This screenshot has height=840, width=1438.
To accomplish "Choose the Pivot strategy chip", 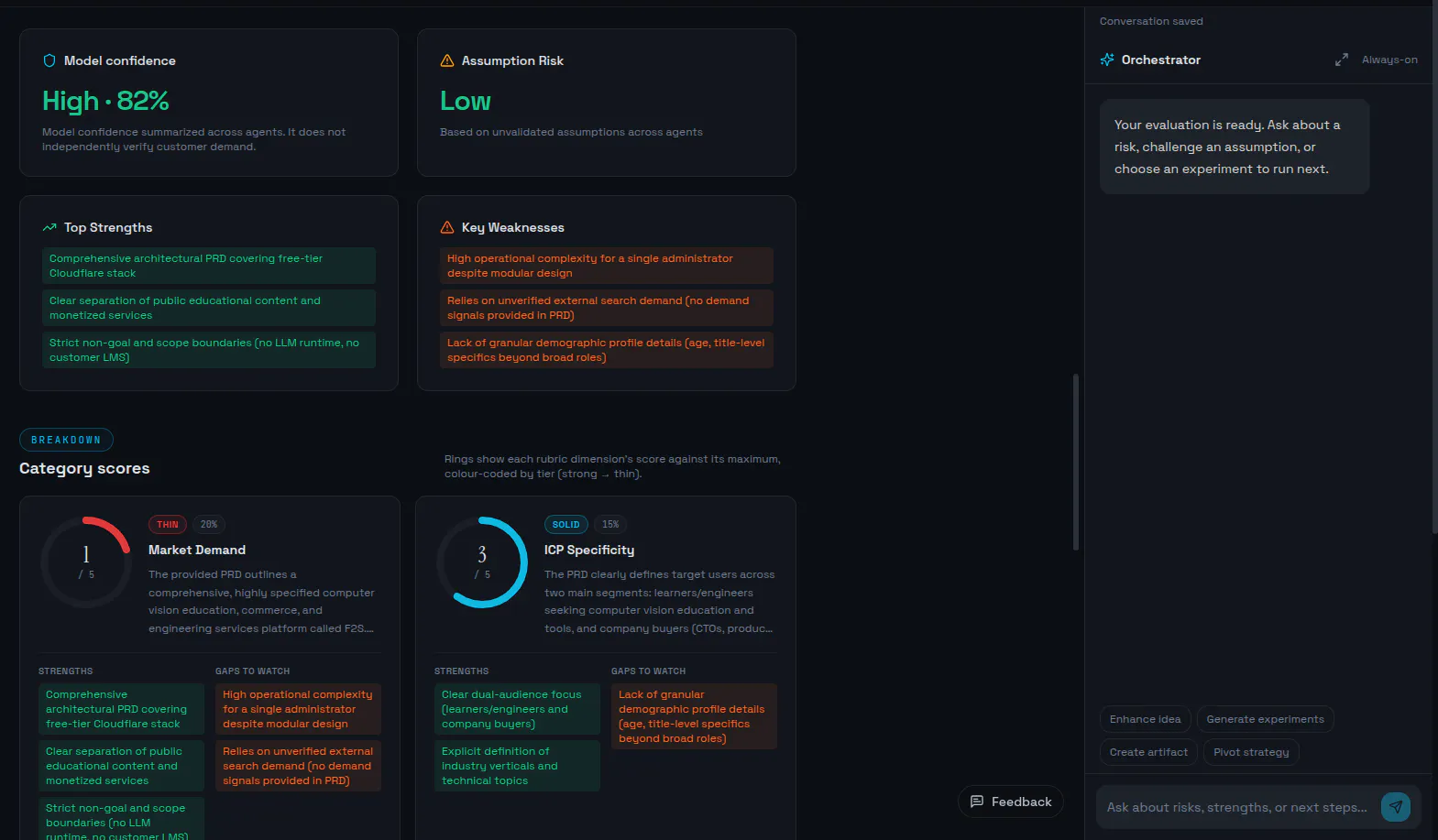I will click(x=1251, y=752).
